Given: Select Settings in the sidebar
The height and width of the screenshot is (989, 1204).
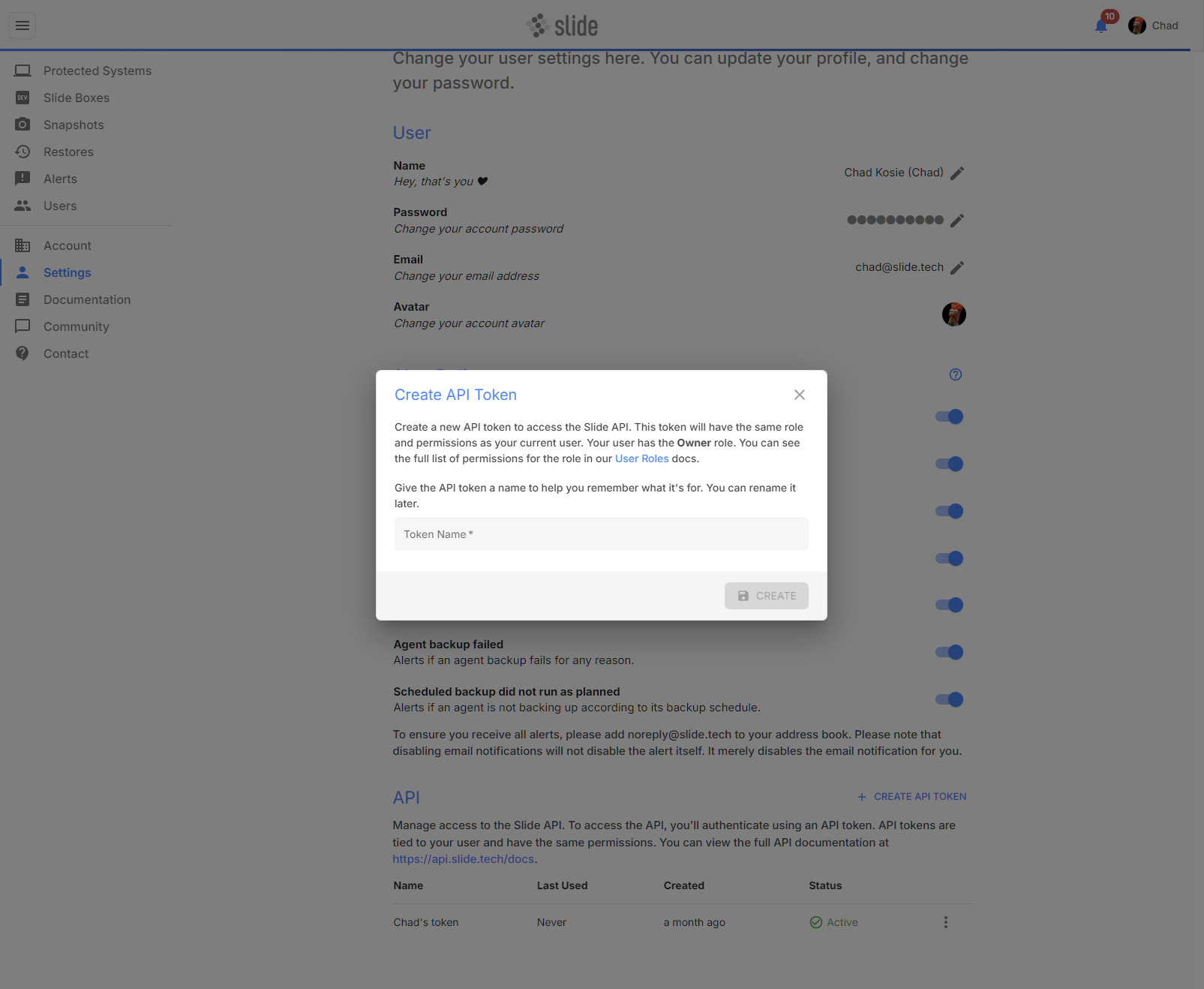Looking at the screenshot, I should [68, 272].
